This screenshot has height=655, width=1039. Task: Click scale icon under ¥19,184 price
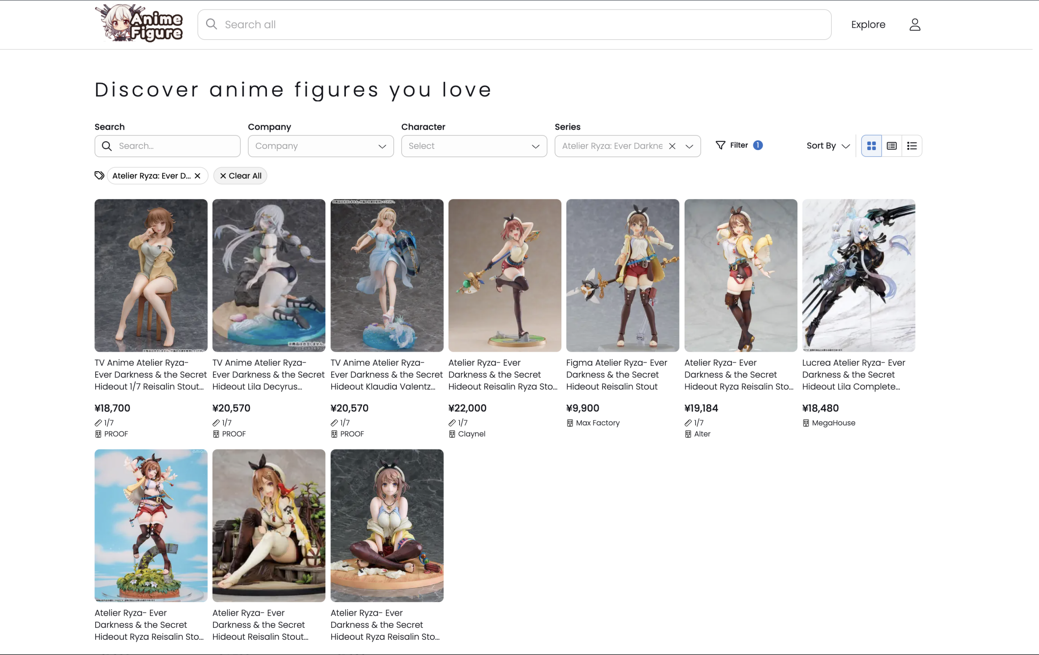(688, 423)
